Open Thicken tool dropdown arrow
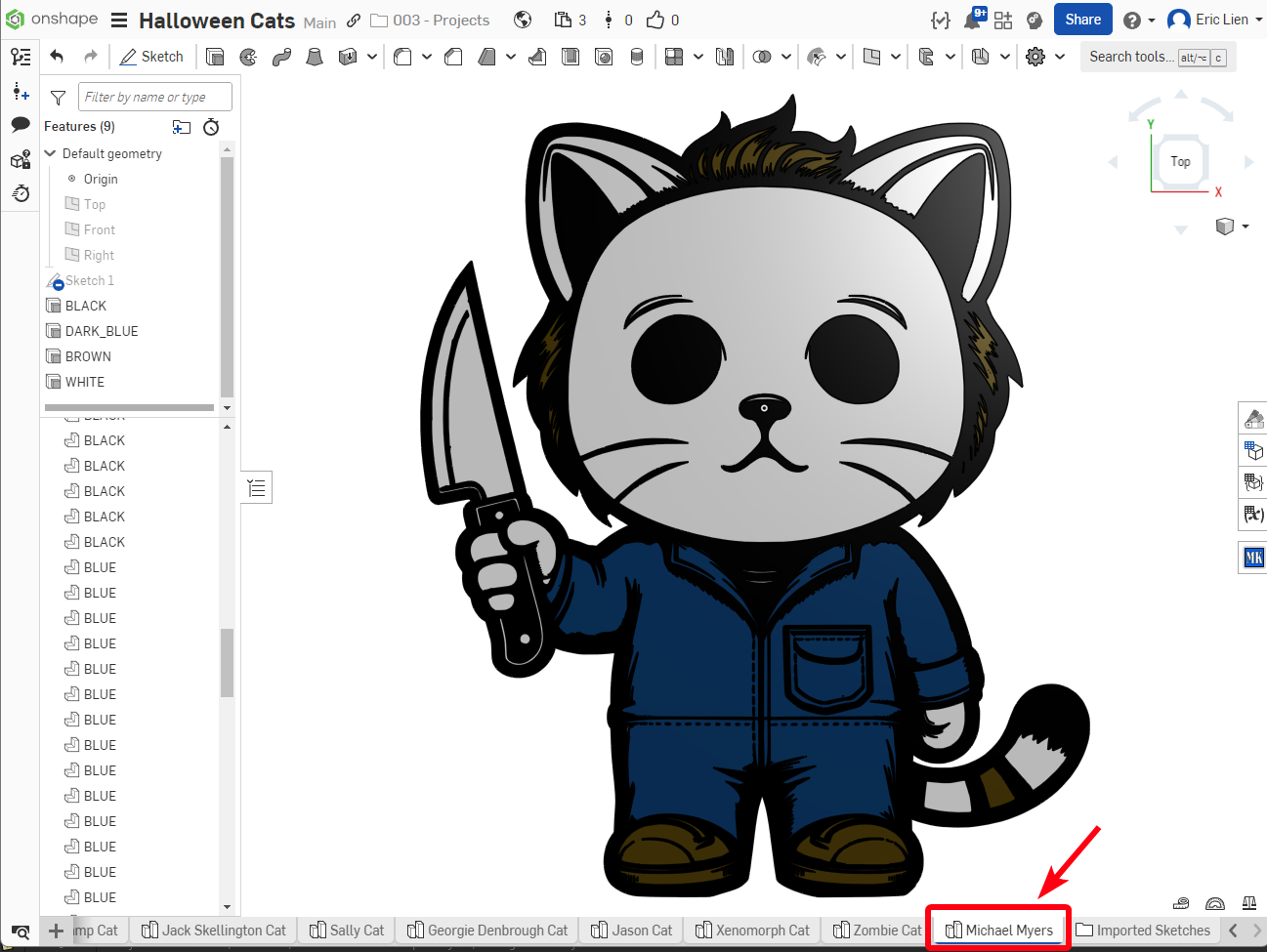Viewport: 1267px width, 952px height. pos(371,57)
